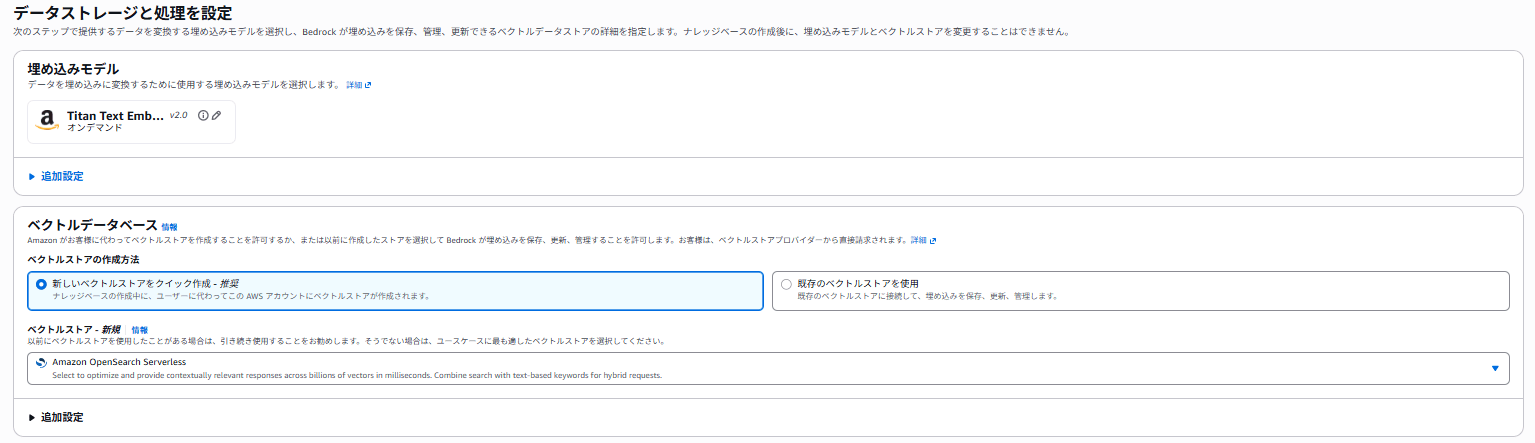The height and width of the screenshot is (443, 1535).
Task: Click the pencil edit icon beside Titan Text Embeddings
Action: (216, 116)
